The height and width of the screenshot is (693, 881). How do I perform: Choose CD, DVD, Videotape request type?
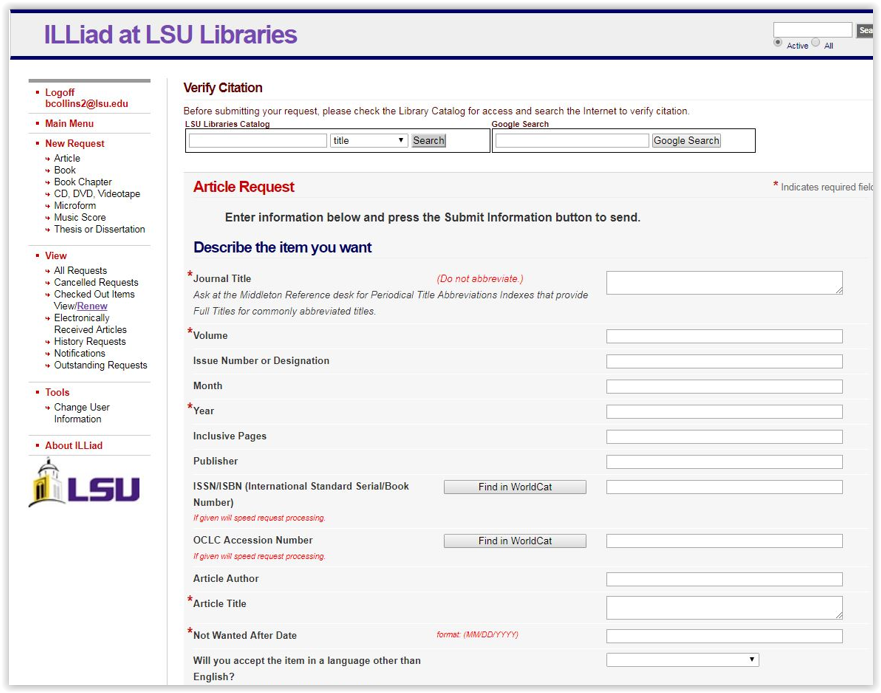[x=97, y=194]
